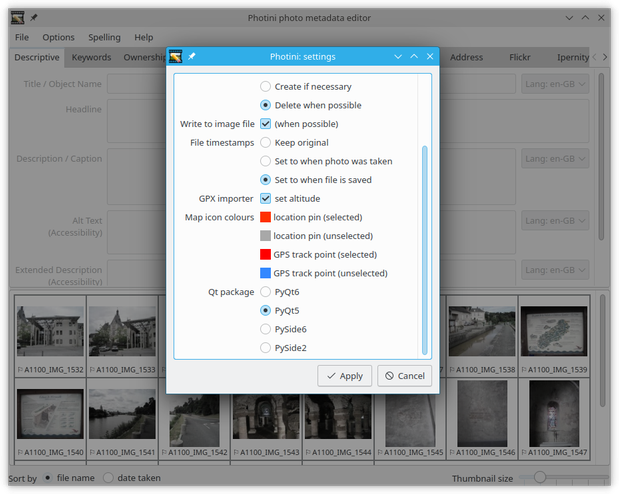The width and height of the screenshot is (619, 494).
Task: Click the Photini app icon in main title bar
Action: (18, 18)
